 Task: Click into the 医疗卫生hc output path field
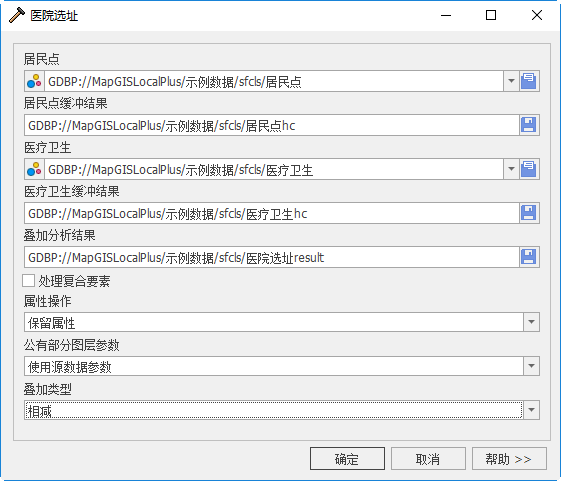click(x=272, y=213)
